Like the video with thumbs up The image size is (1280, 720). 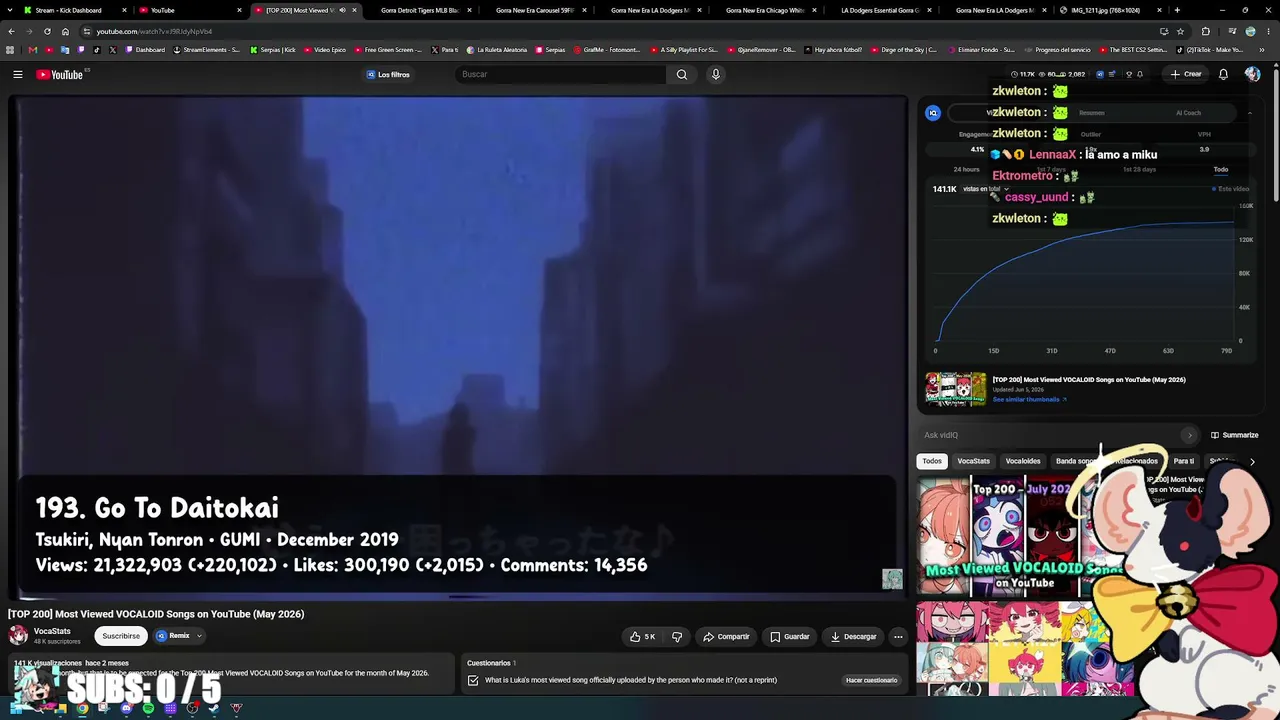[x=643, y=636]
